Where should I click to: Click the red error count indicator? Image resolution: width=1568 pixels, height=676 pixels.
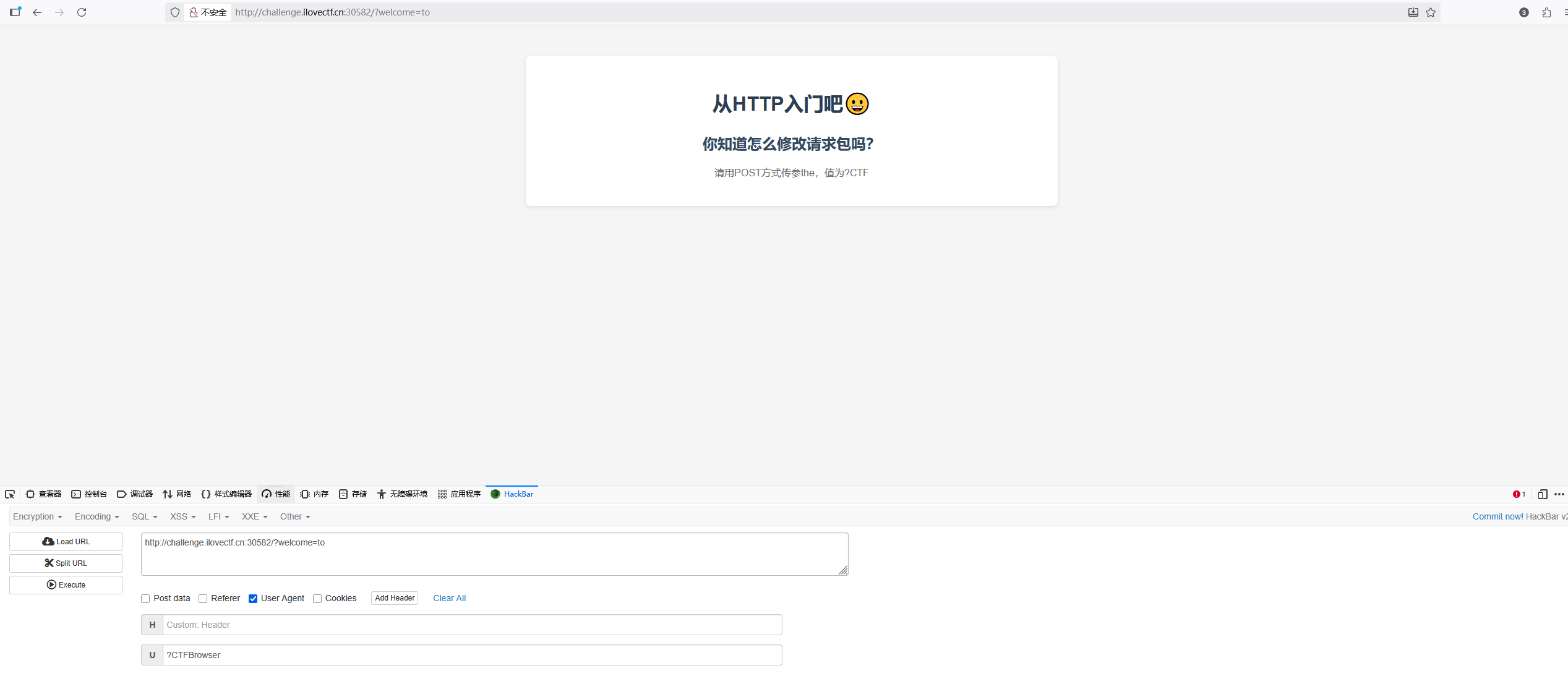1519,494
